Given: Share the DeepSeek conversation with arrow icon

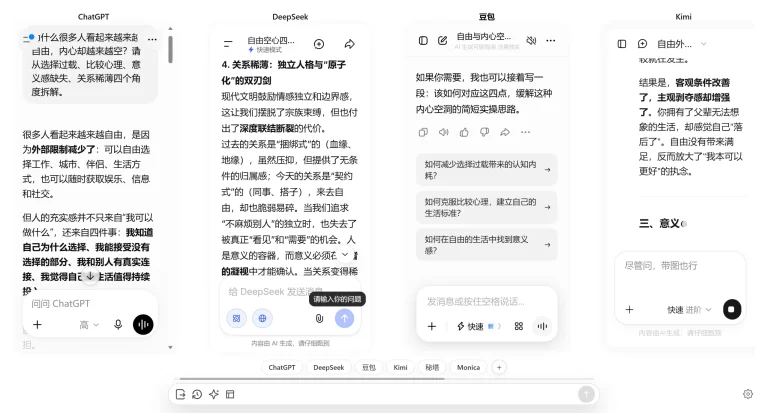Looking at the screenshot, I should 349,44.
